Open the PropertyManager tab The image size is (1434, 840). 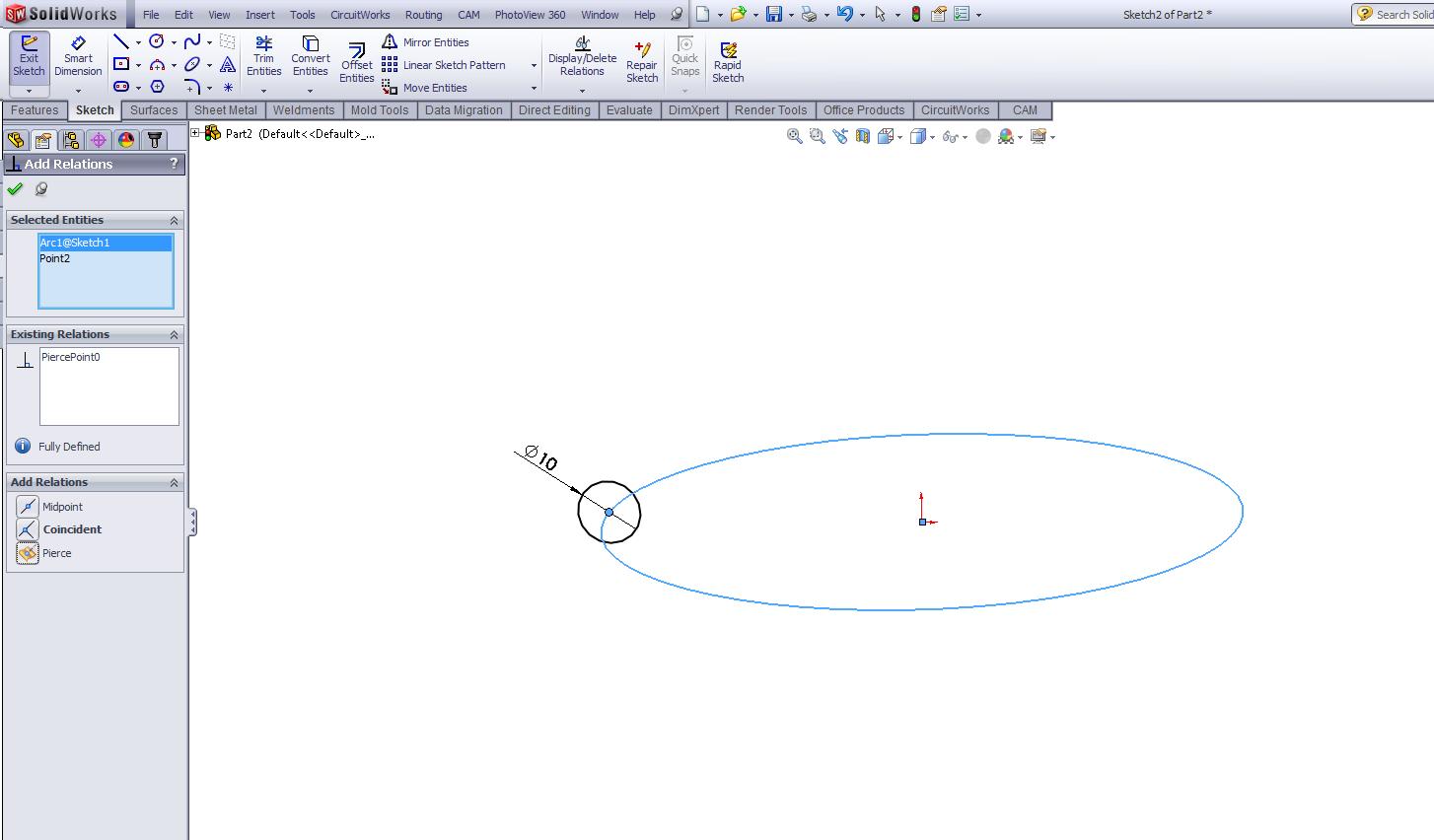(42, 140)
